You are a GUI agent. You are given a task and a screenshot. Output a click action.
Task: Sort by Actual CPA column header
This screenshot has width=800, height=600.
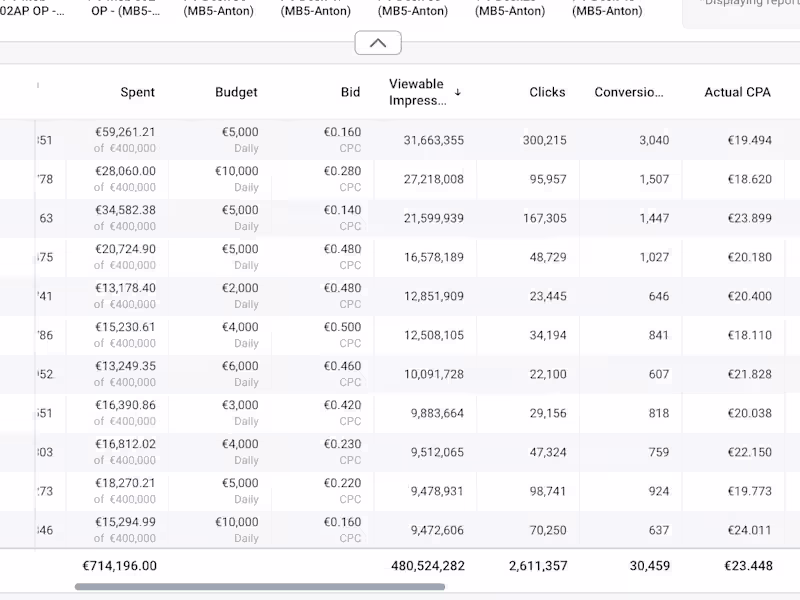click(737, 92)
